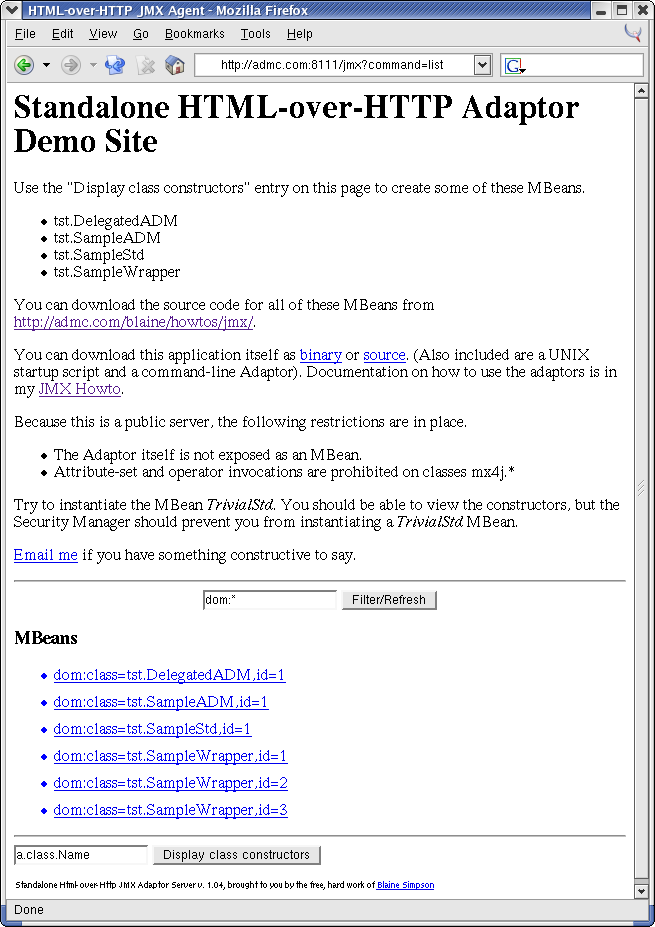Click the scrollbar up arrow
The width and height of the screenshot is (655, 927).
641,90
